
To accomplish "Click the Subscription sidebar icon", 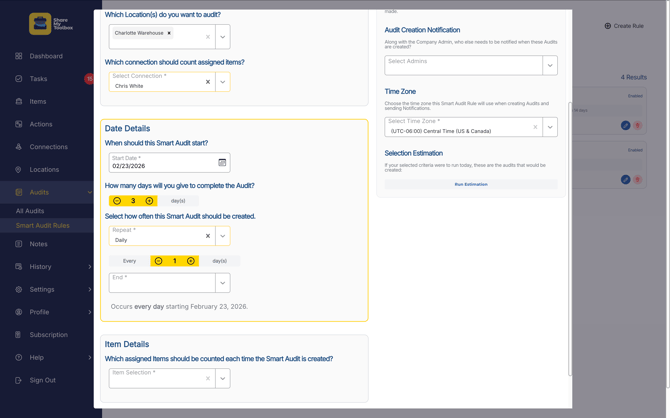I will pyautogui.click(x=18, y=335).
